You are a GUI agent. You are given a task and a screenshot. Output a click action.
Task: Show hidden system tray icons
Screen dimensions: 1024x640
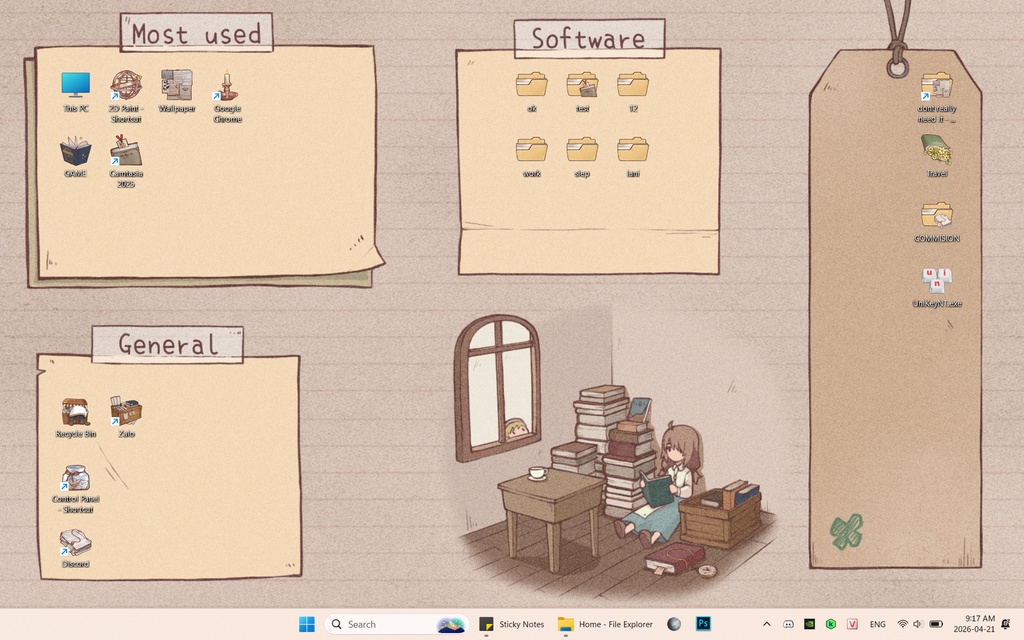(x=767, y=624)
